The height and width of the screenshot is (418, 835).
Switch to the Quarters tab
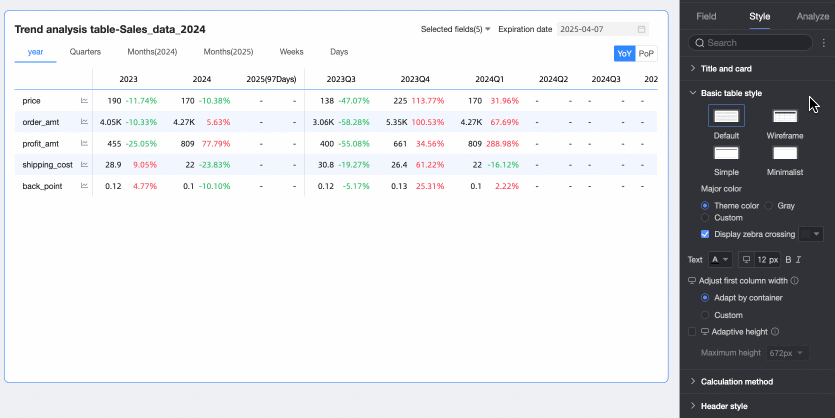[x=84, y=51]
